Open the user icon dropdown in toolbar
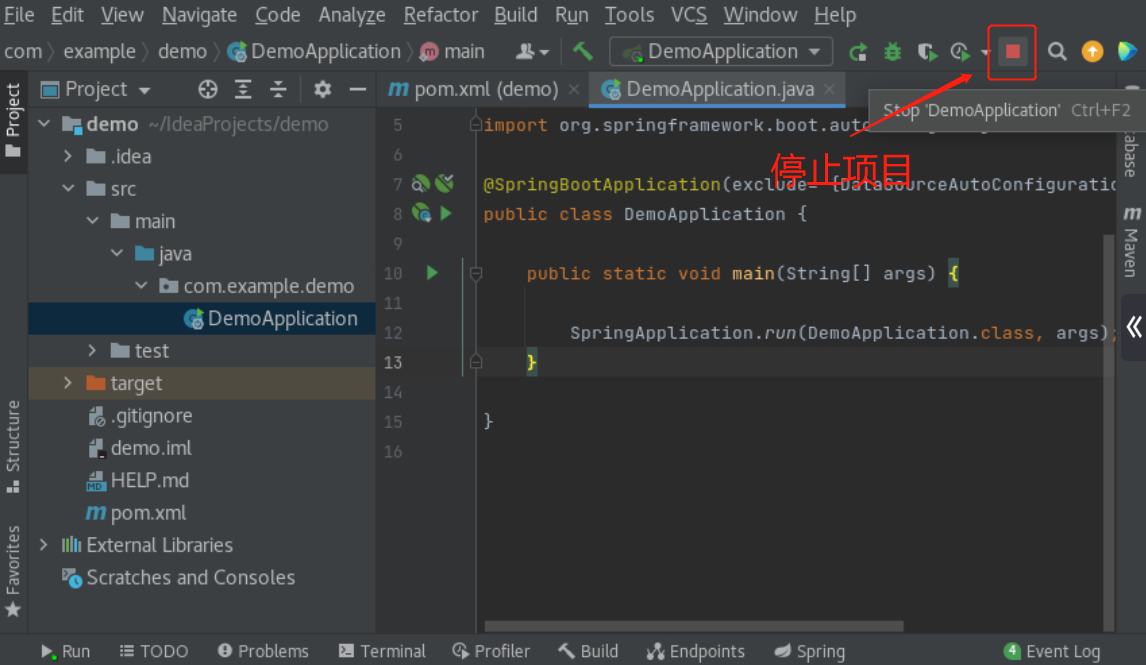The image size is (1146, 665). tap(531, 52)
